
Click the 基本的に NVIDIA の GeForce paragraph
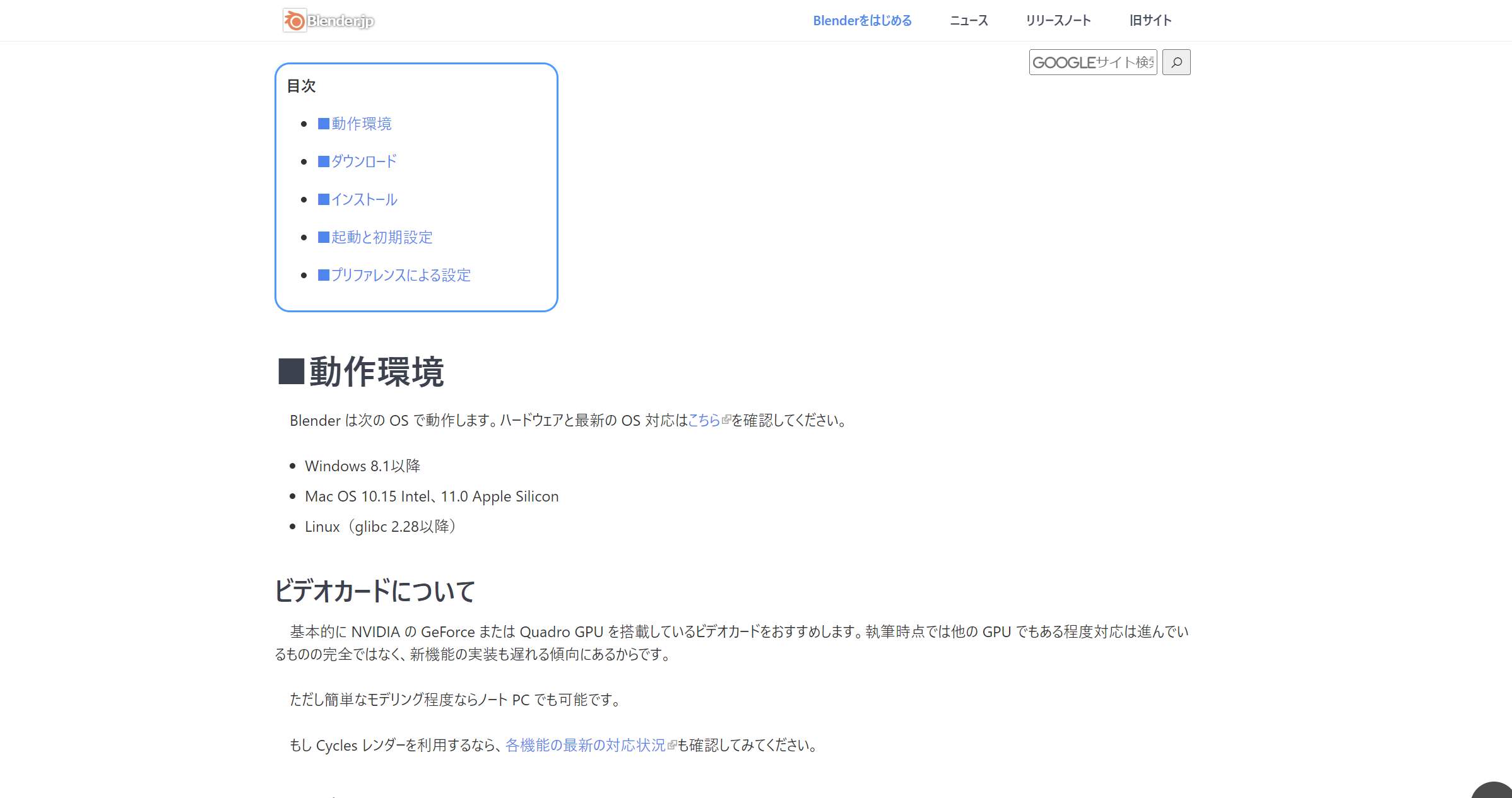[732, 643]
